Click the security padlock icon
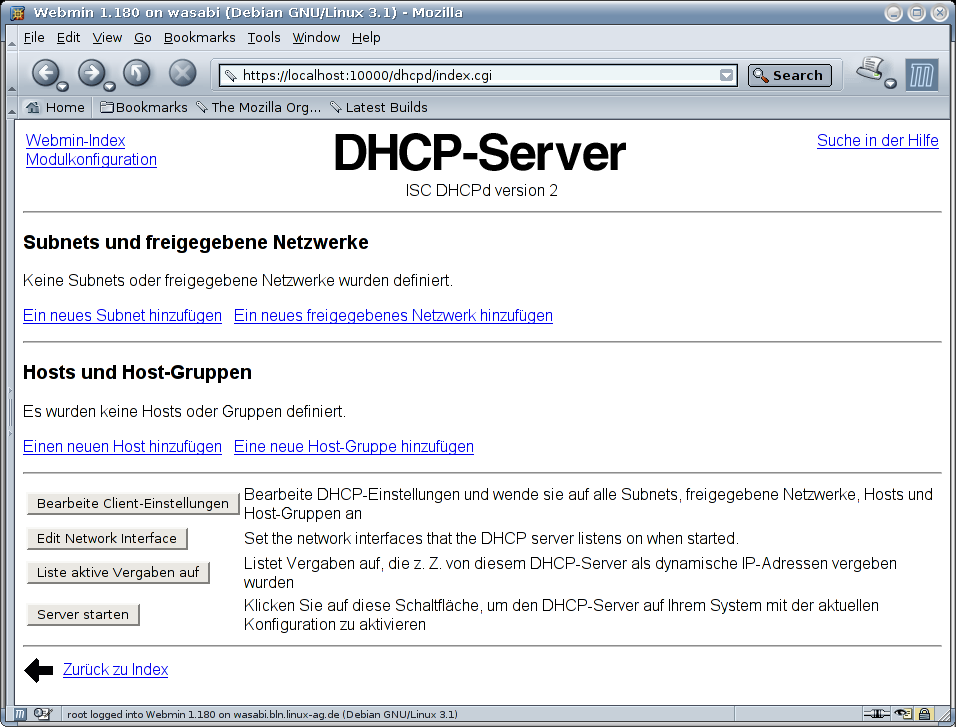956x727 pixels. pos(924,714)
